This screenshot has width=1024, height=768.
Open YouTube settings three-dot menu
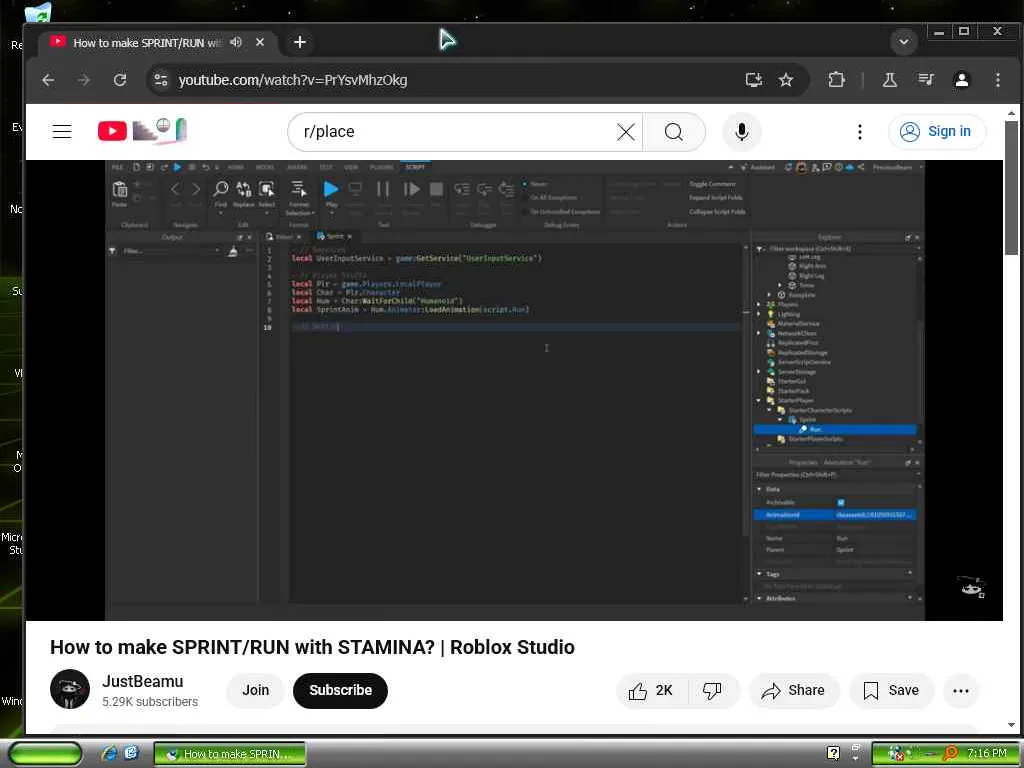click(x=859, y=132)
